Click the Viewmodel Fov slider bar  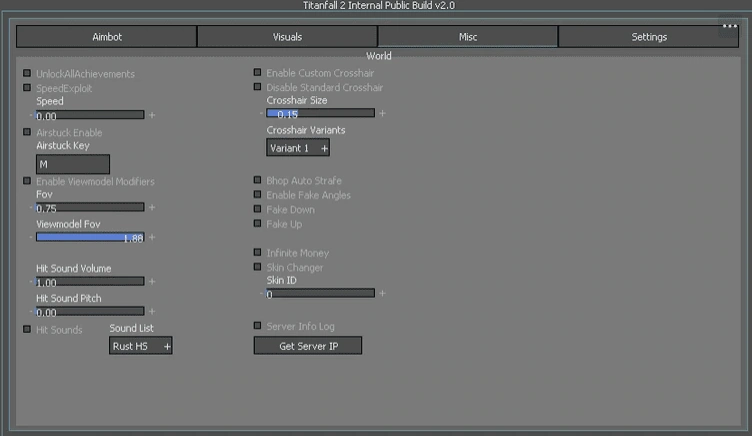coord(90,237)
